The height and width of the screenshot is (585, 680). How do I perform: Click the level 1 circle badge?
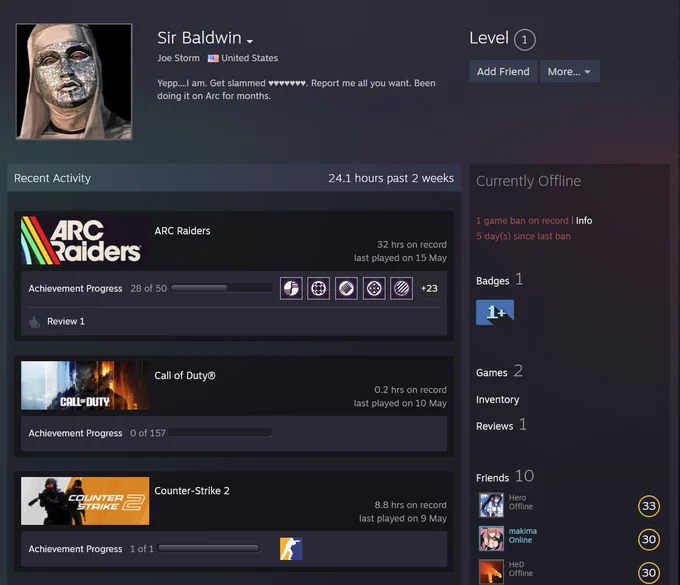[x=524, y=40]
